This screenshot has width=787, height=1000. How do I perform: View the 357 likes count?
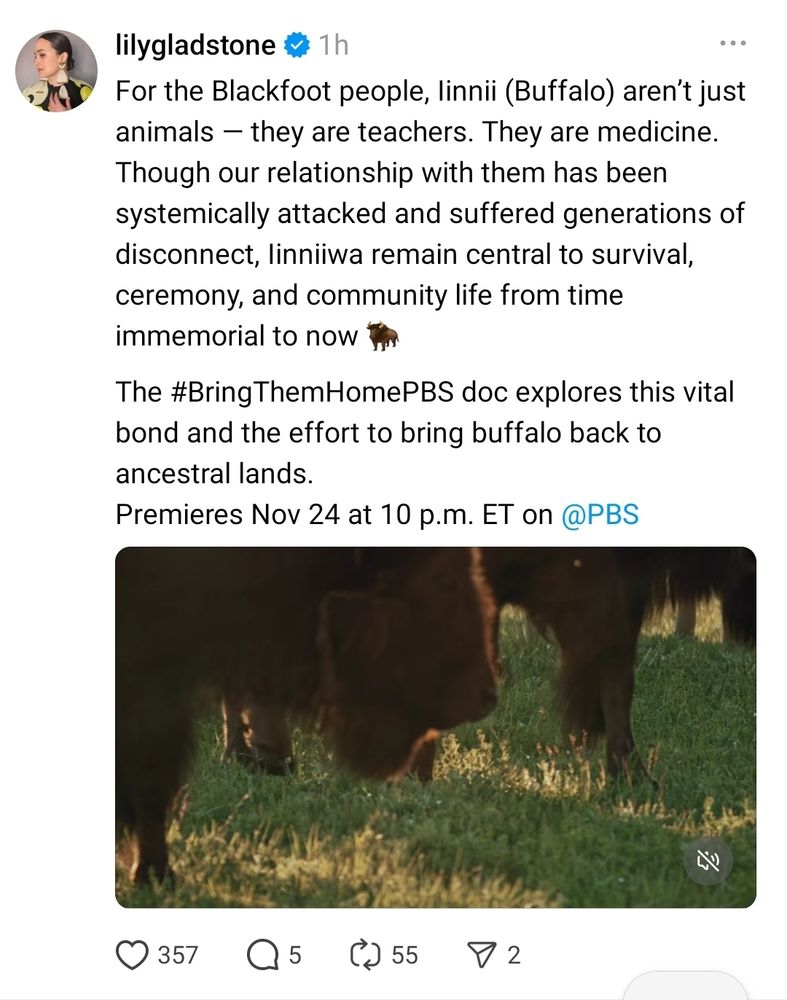[x=177, y=955]
